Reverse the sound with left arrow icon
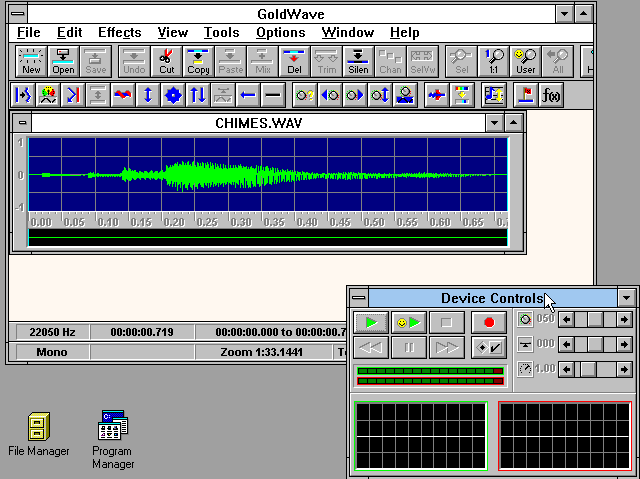 (x=248, y=95)
